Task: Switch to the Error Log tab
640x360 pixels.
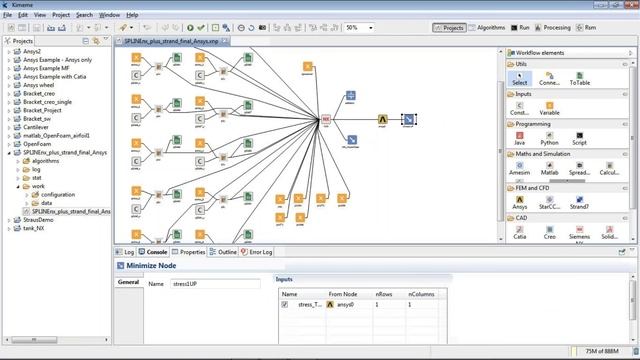Action: coord(256,252)
